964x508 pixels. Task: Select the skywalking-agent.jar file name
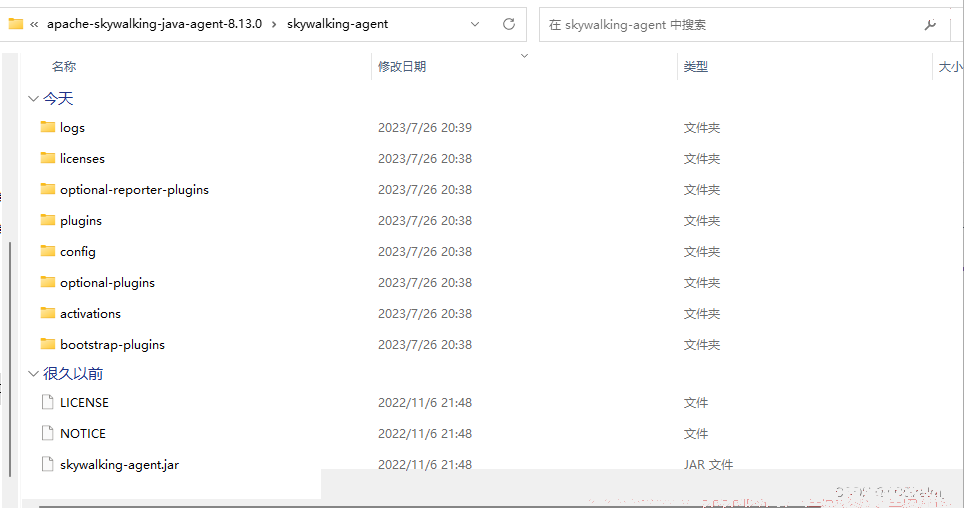pyautogui.click(x=120, y=465)
